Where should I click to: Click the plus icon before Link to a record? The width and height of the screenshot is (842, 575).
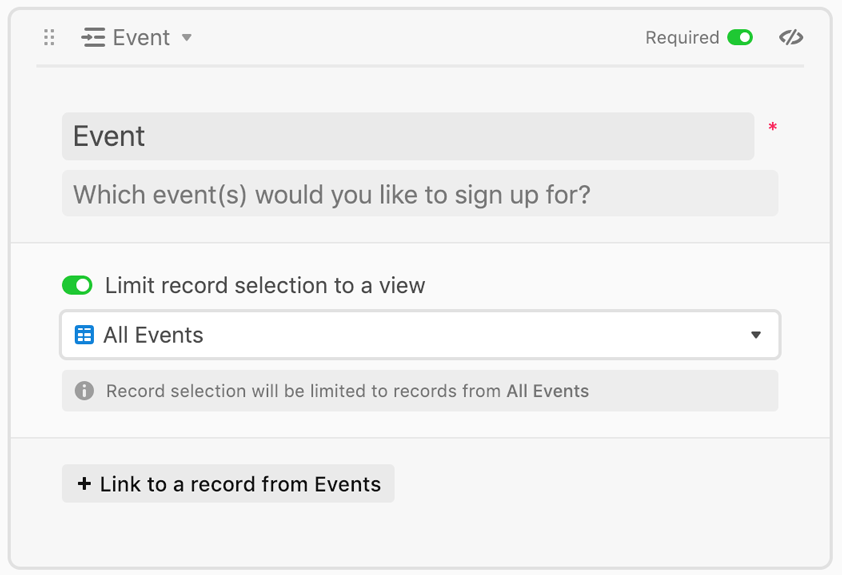(x=84, y=484)
